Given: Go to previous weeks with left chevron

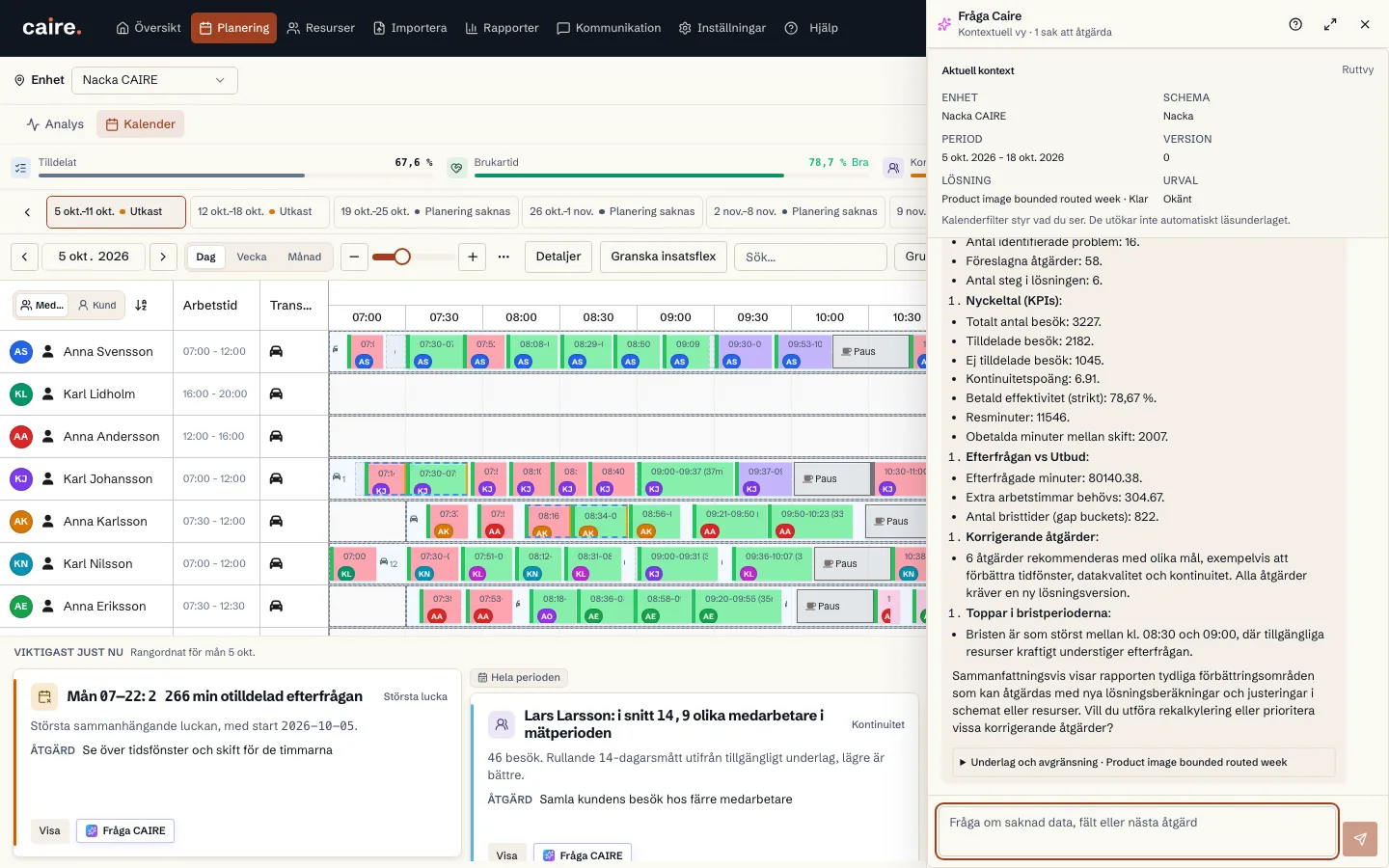Looking at the screenshot, I should pyautogui.click(x=27, y=212).
